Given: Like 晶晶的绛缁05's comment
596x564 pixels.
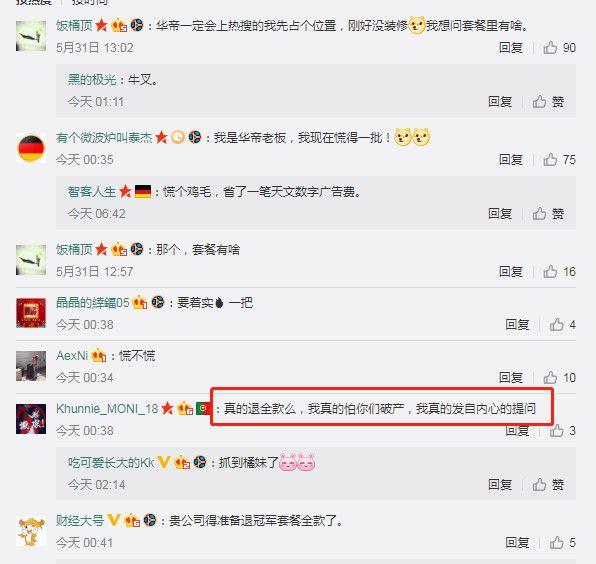Looking at the screenshot, I should click(x=562, y=325).
